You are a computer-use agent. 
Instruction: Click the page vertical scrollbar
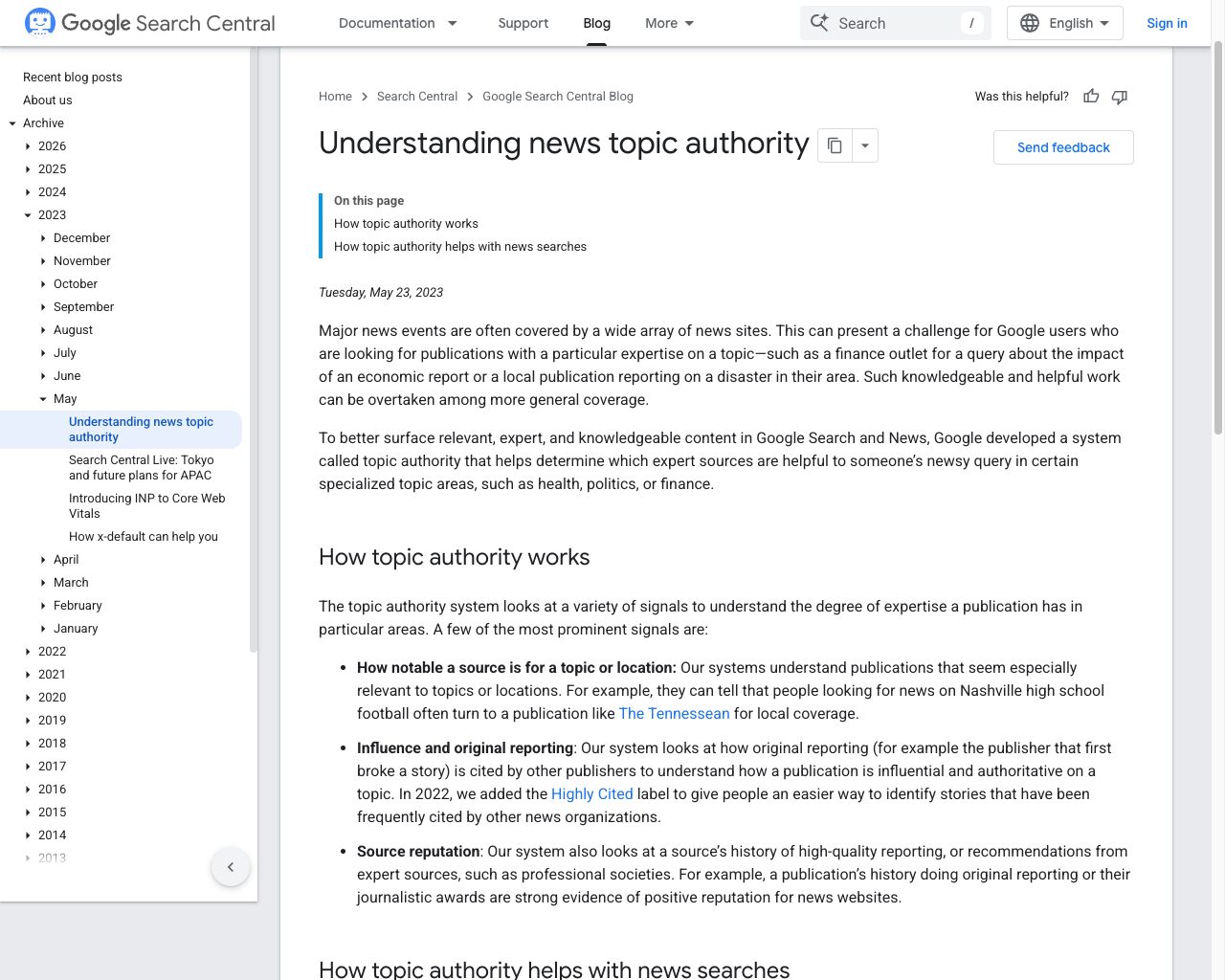click(x=1217, y=239)
